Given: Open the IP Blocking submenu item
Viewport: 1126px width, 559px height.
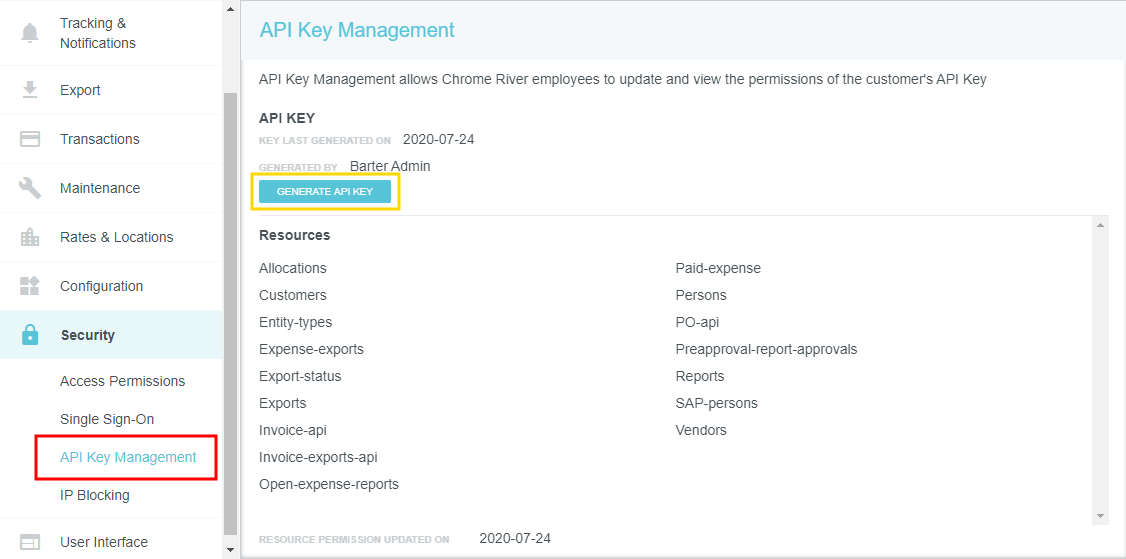Looking at the screenshot, I should coord(94,495).
